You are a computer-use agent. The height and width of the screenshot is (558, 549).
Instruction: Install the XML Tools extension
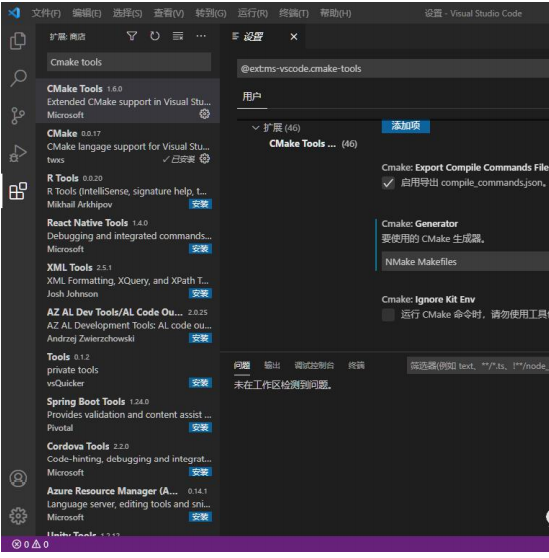point(200,293)
